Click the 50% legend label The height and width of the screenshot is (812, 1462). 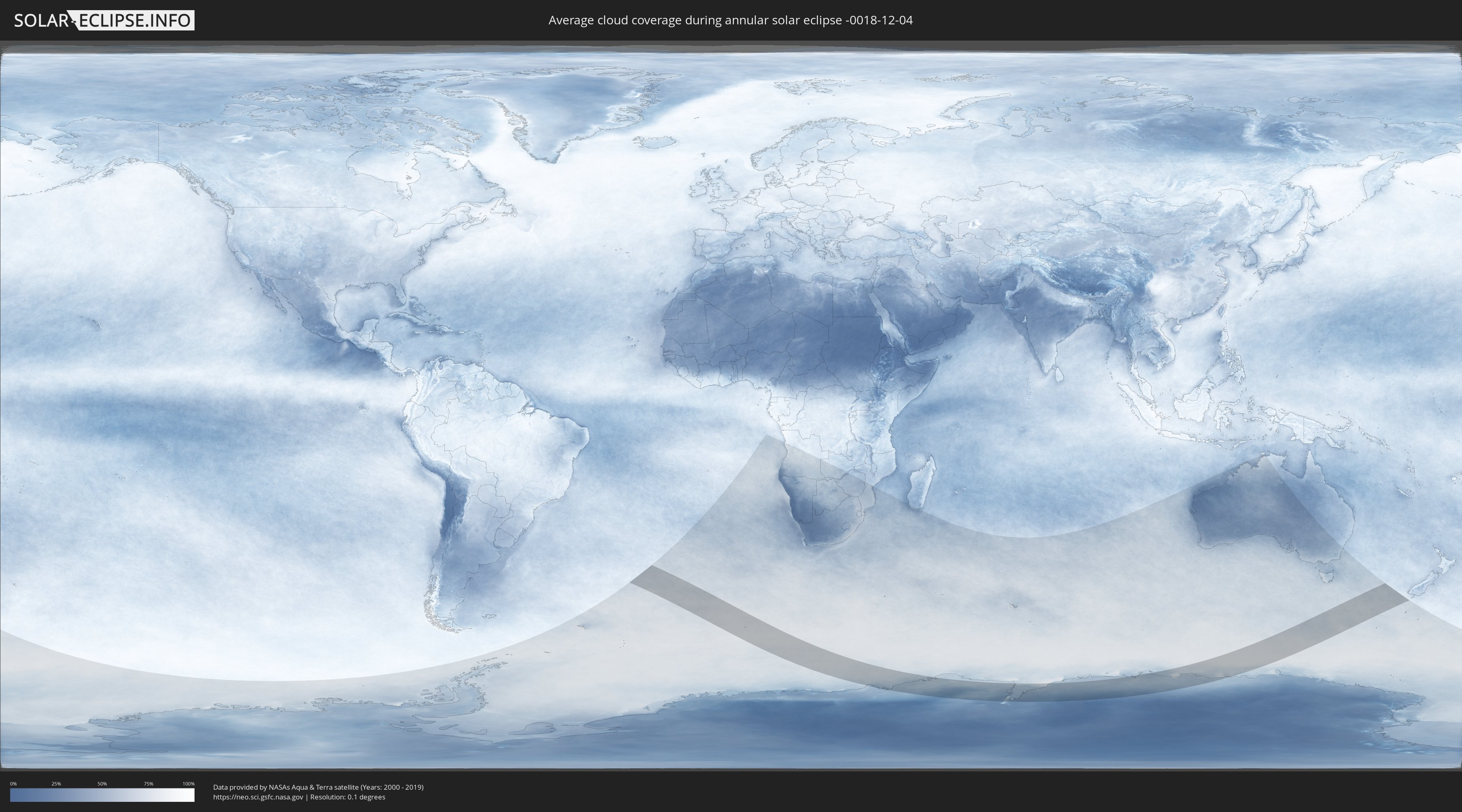(x=102, y=784)
